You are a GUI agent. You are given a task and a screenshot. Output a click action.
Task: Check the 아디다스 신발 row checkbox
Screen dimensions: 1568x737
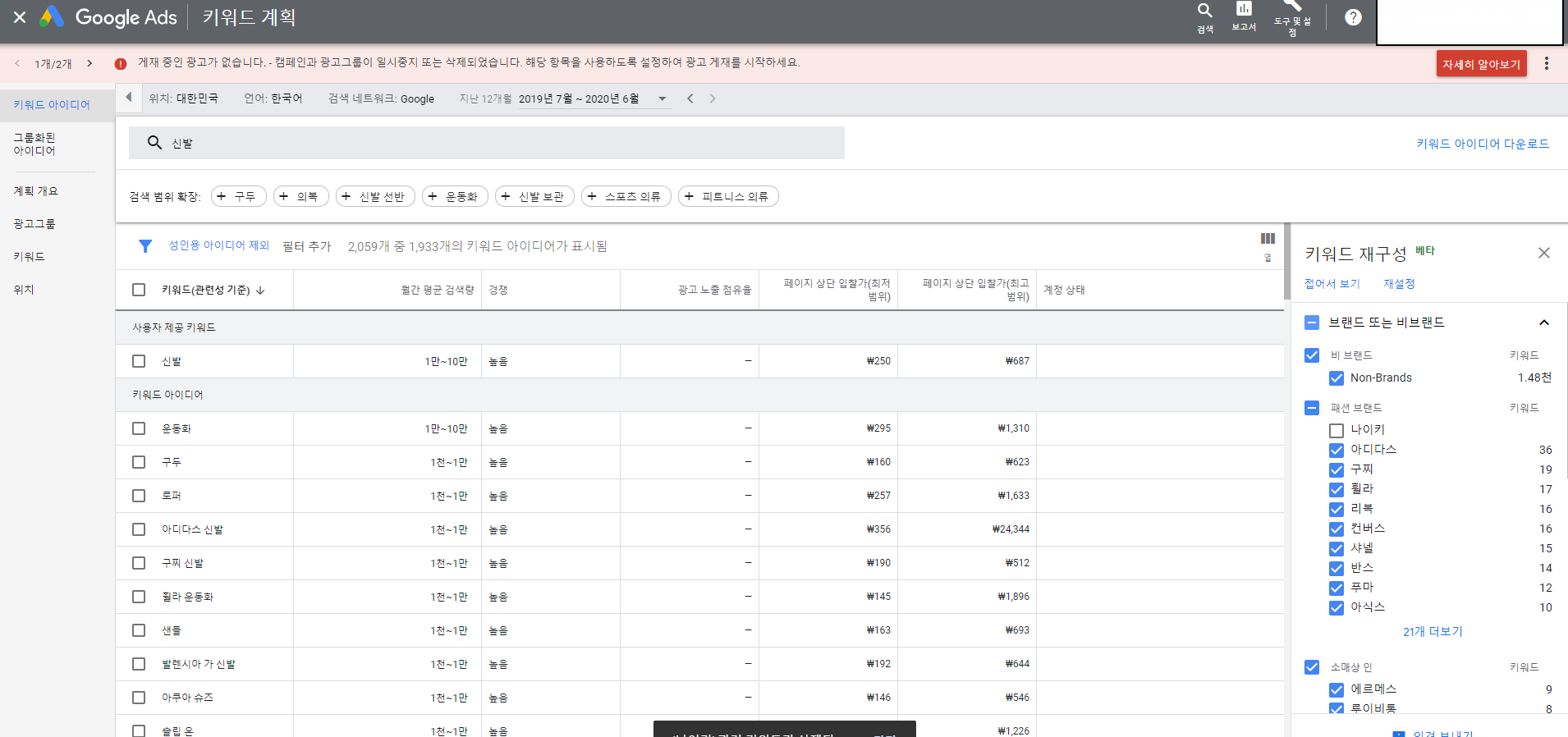tap(139, 529)
